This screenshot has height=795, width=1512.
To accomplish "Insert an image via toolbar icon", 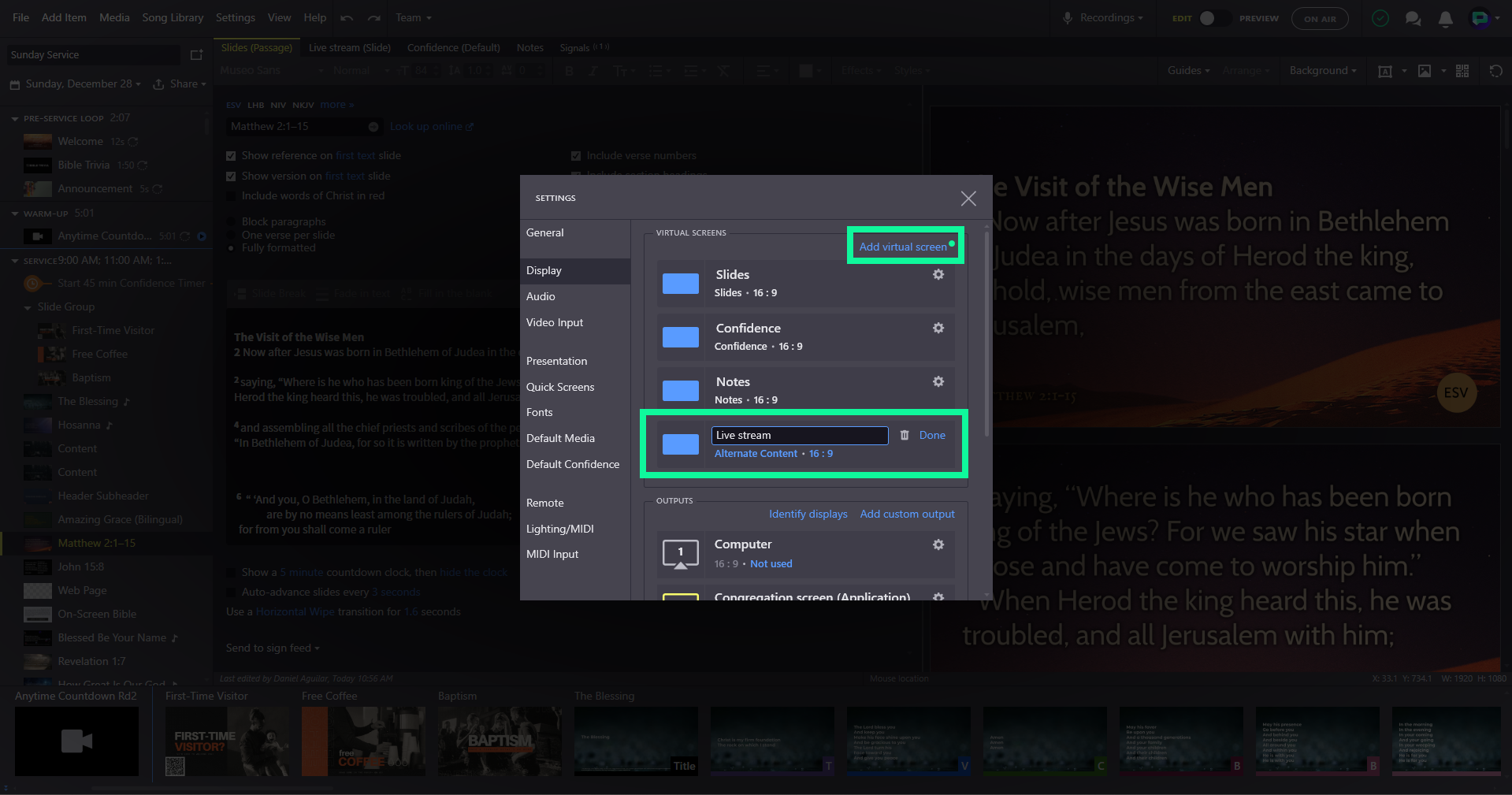I will point(1425,71).
